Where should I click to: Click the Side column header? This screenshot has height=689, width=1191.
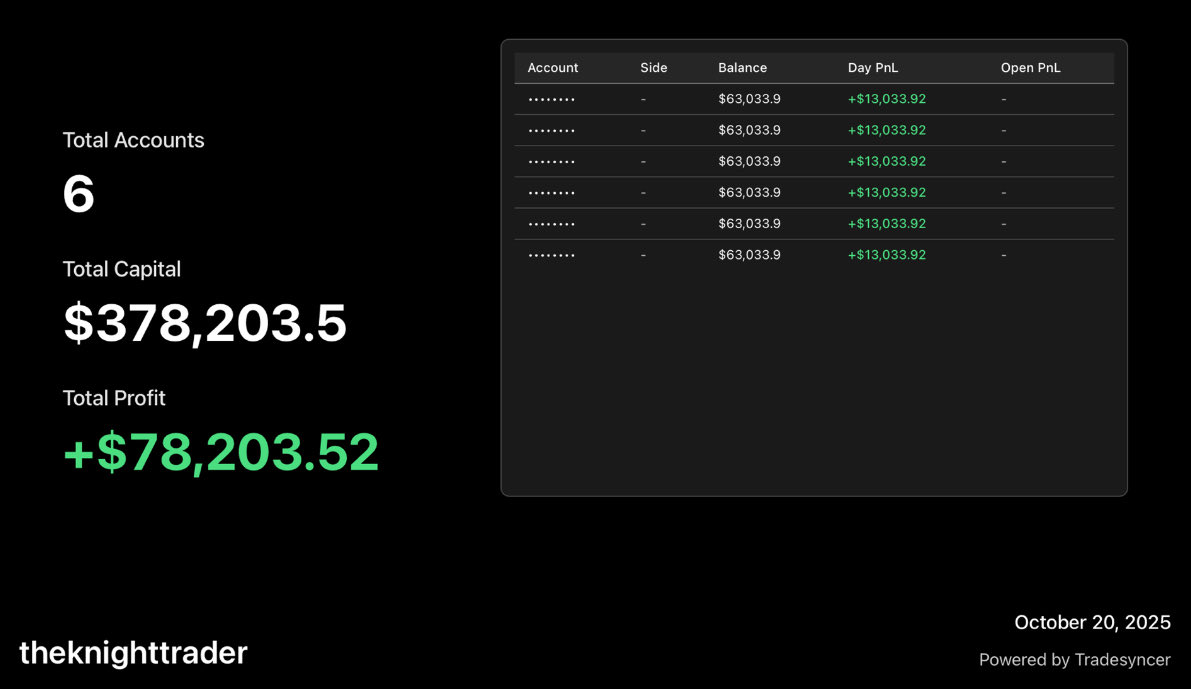(653, 68)
